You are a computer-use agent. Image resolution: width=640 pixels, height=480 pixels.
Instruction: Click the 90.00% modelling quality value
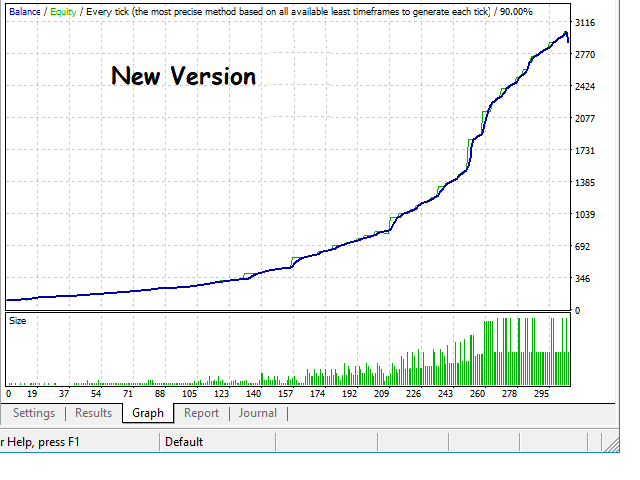[516, 12]
